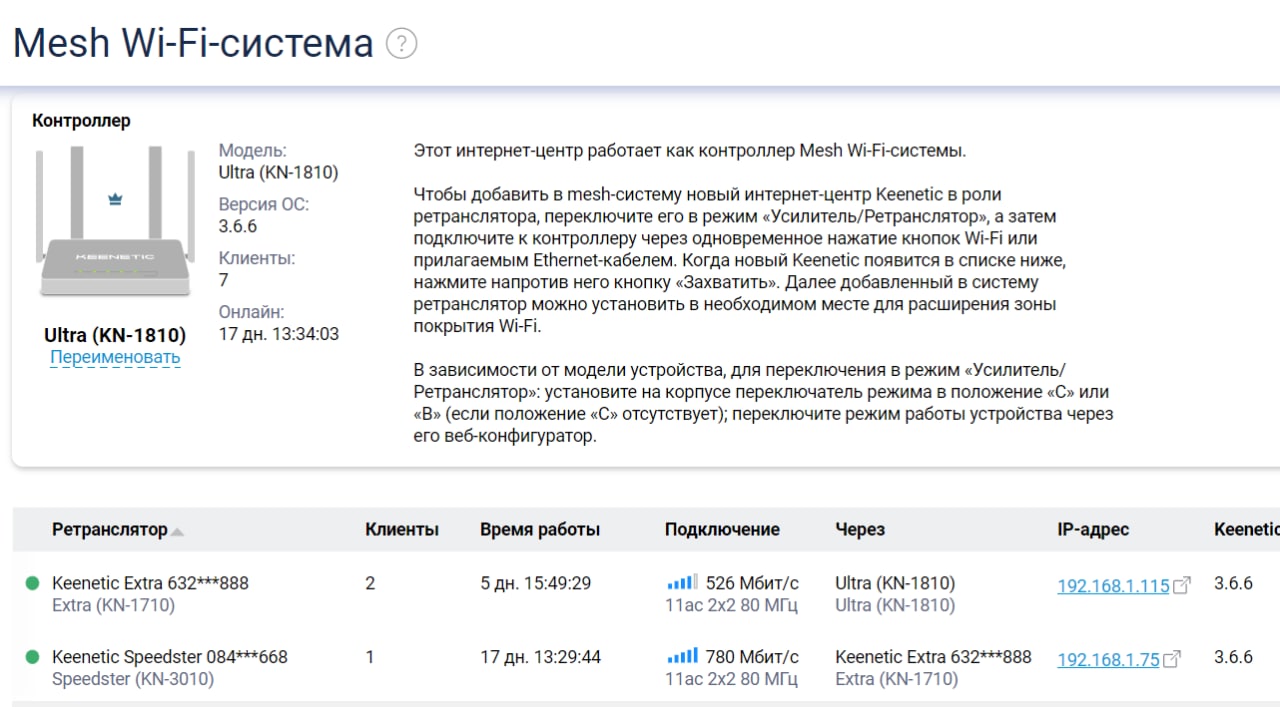Viewport: 1280px width, 707px height.
Task: Open the 192.168.1.75 link
Action: coord(1108,660)
